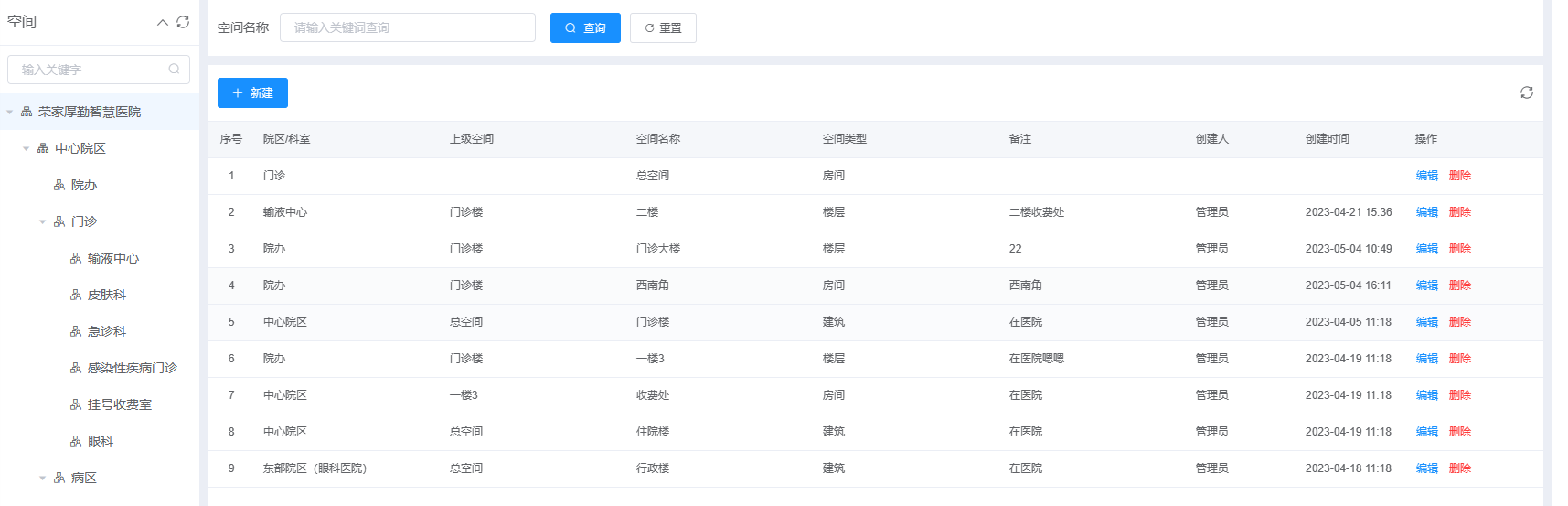This screenshot has height=506, width=1568.
Task: Focus the 空间名称 keyword input field
Action: [407, 27]
